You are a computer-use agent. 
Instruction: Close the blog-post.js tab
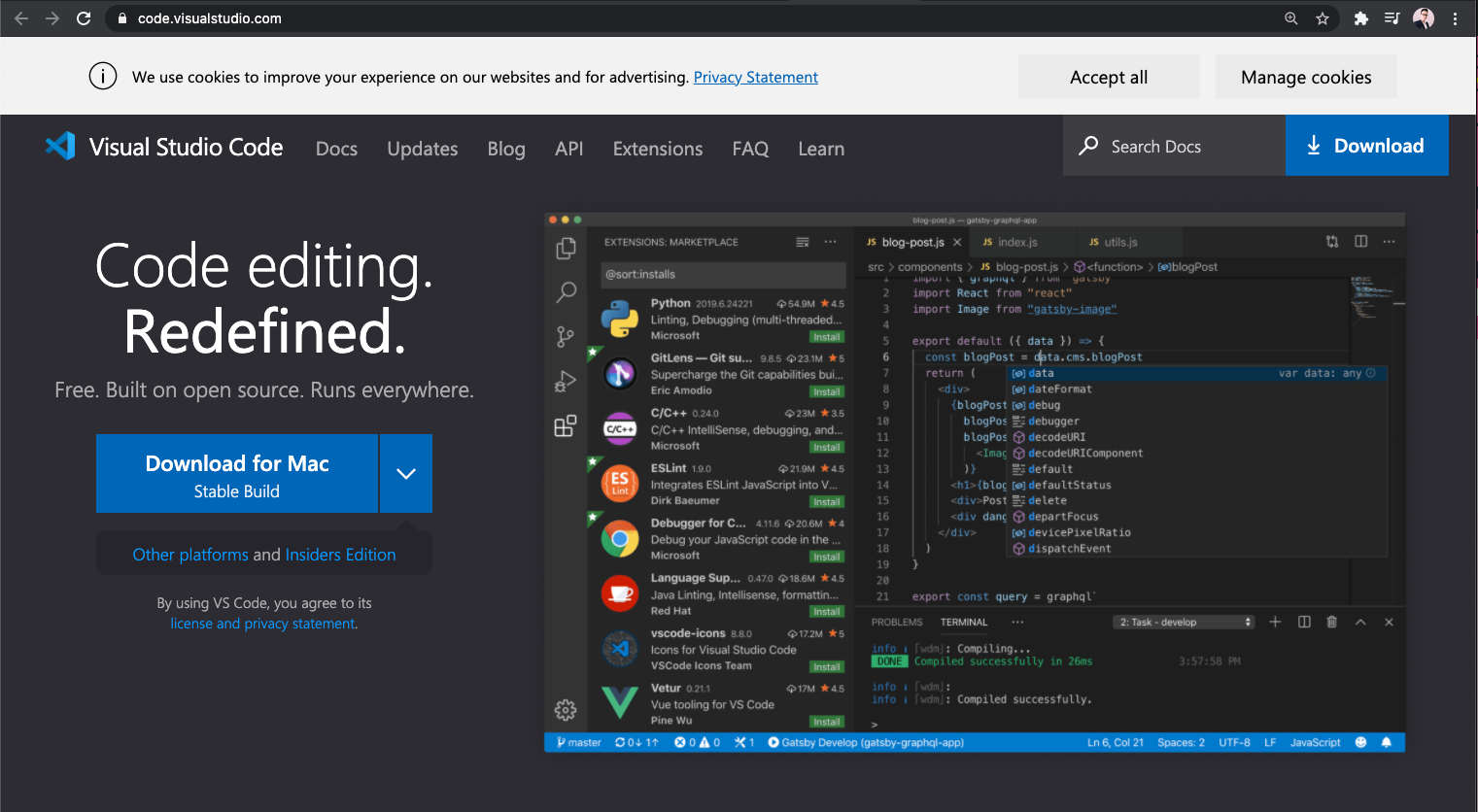pyautogui.click(x=957, y=242)
